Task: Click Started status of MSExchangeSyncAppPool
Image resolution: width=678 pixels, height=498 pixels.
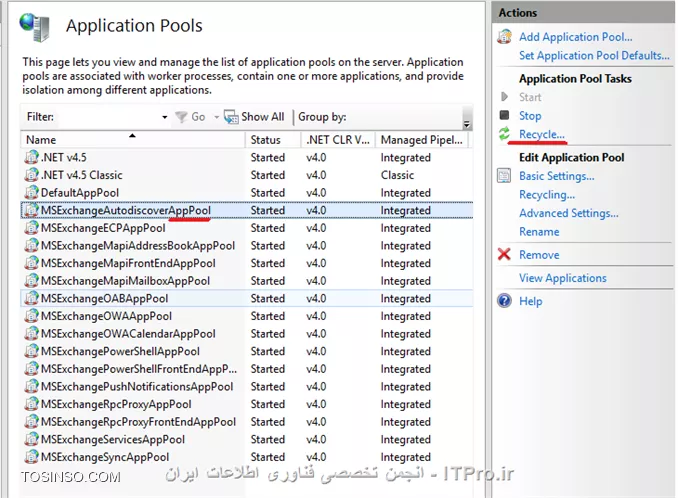Action: [x=268, y=457]
